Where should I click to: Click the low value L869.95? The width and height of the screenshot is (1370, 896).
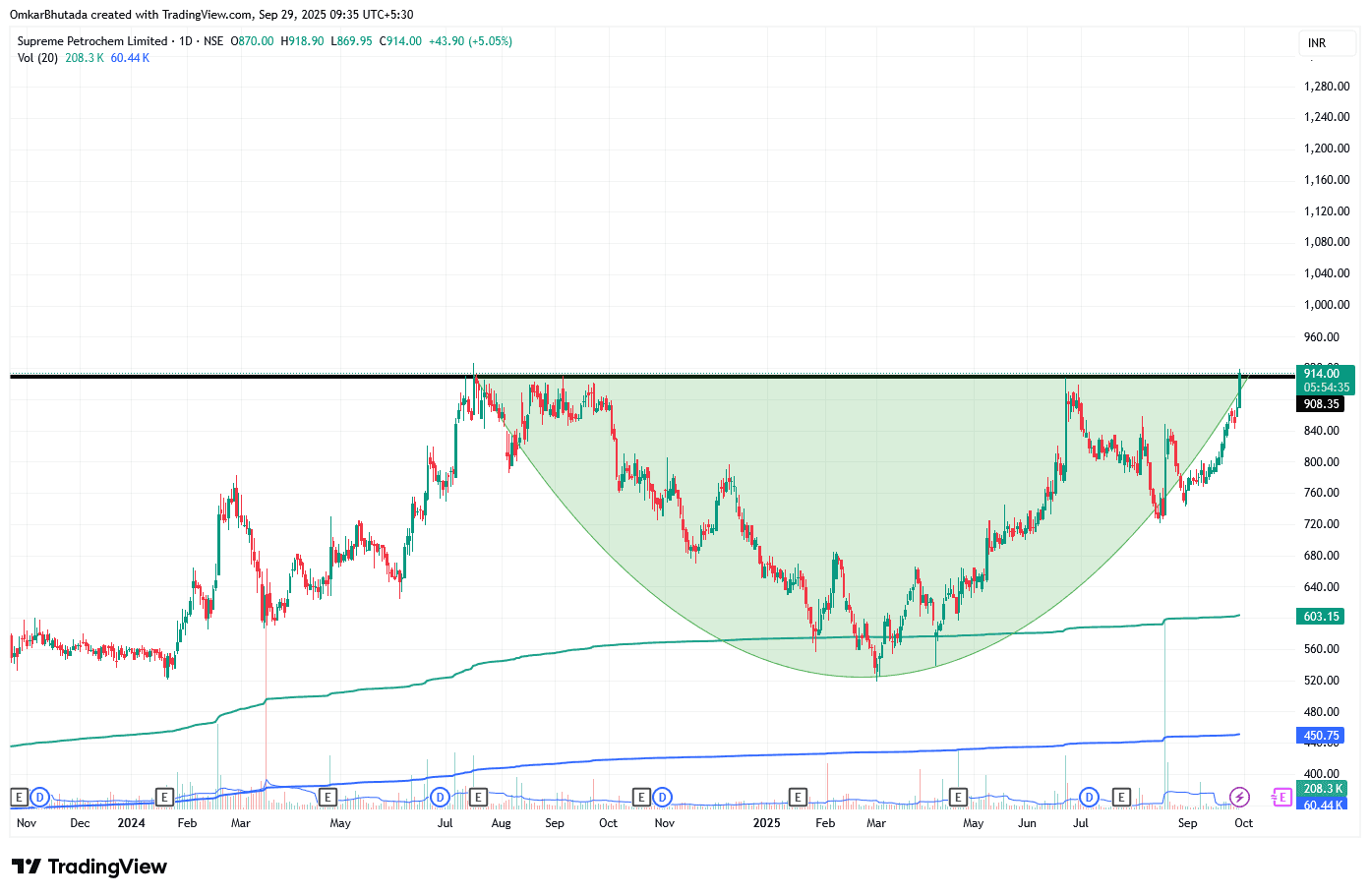[351, 41]
